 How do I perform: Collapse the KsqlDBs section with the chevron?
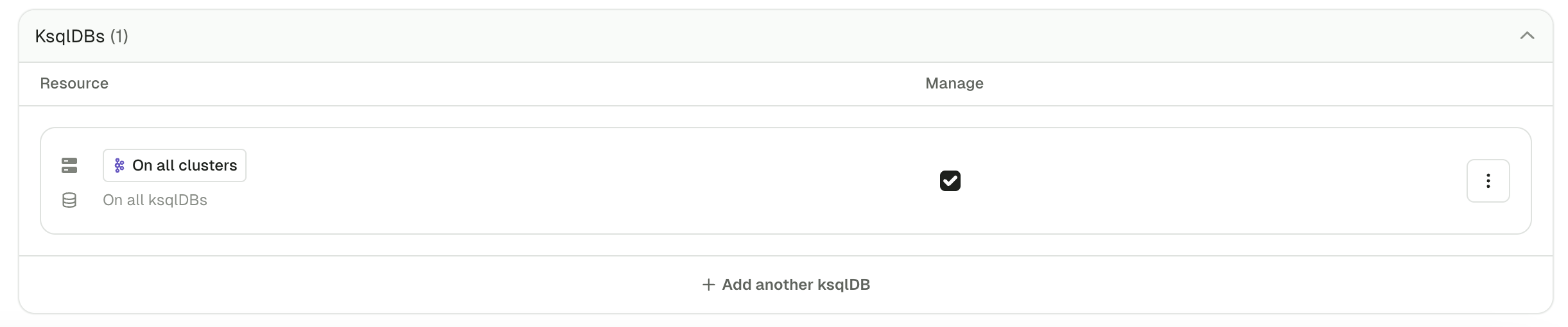[1527, 36]
